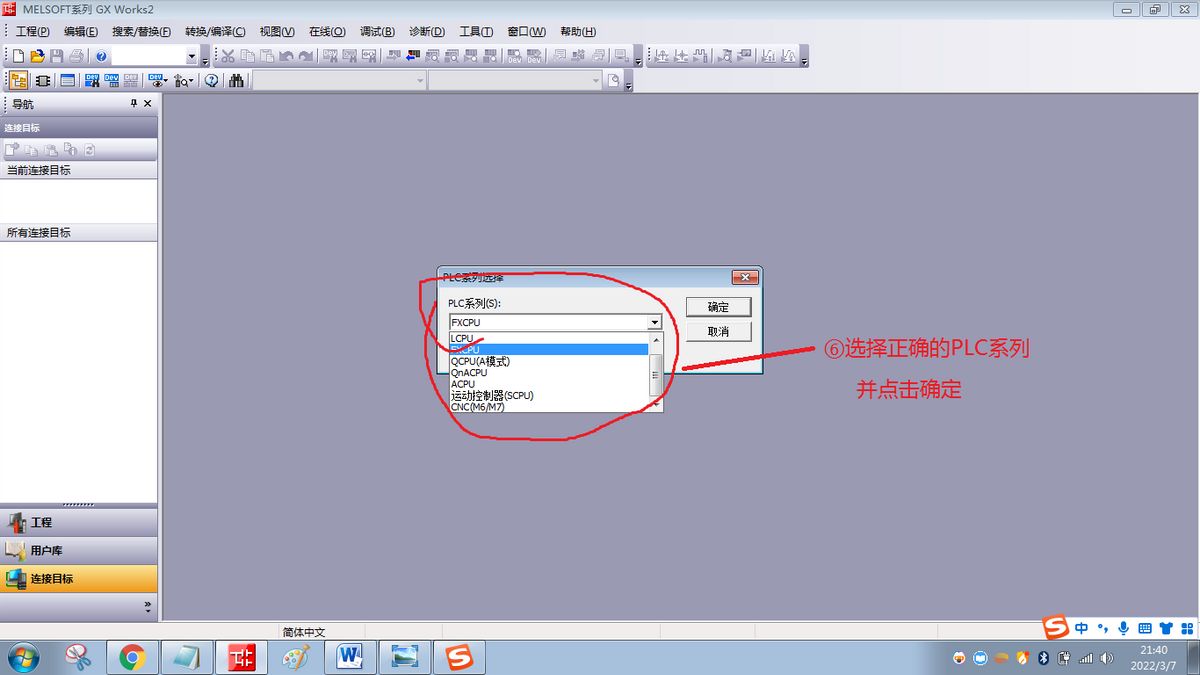Open Google Chrome from the taskbar
1200x675 pixels.
[x=132, y=657]
